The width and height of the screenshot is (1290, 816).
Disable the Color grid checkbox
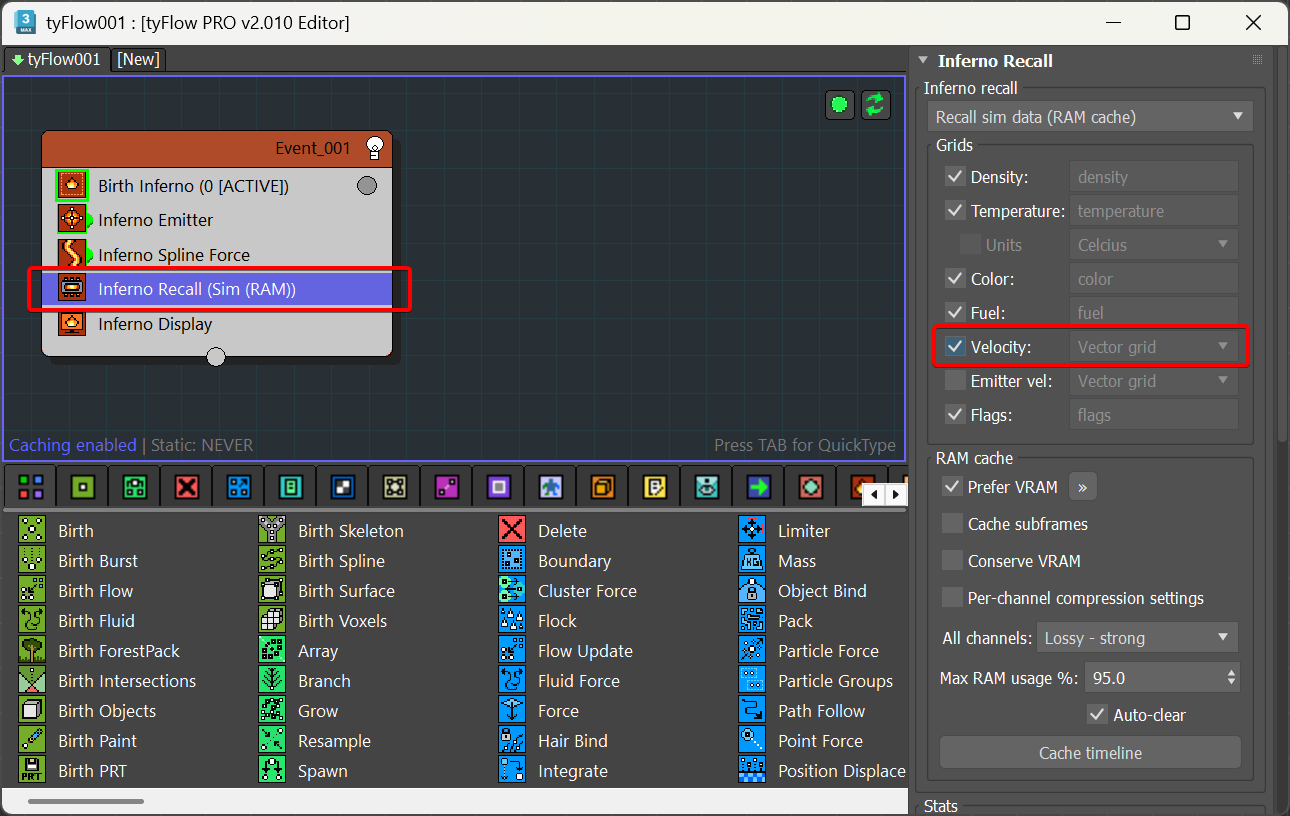click(955, 279)
